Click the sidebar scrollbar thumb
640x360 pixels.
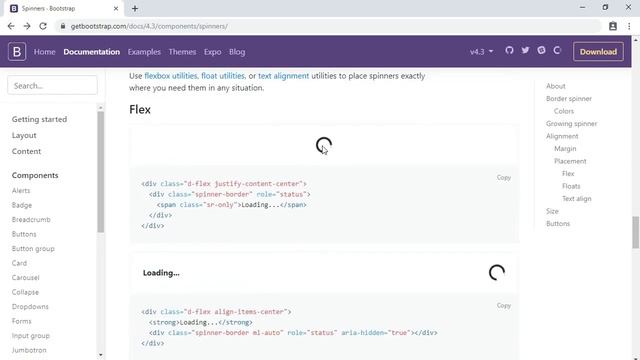100,172
